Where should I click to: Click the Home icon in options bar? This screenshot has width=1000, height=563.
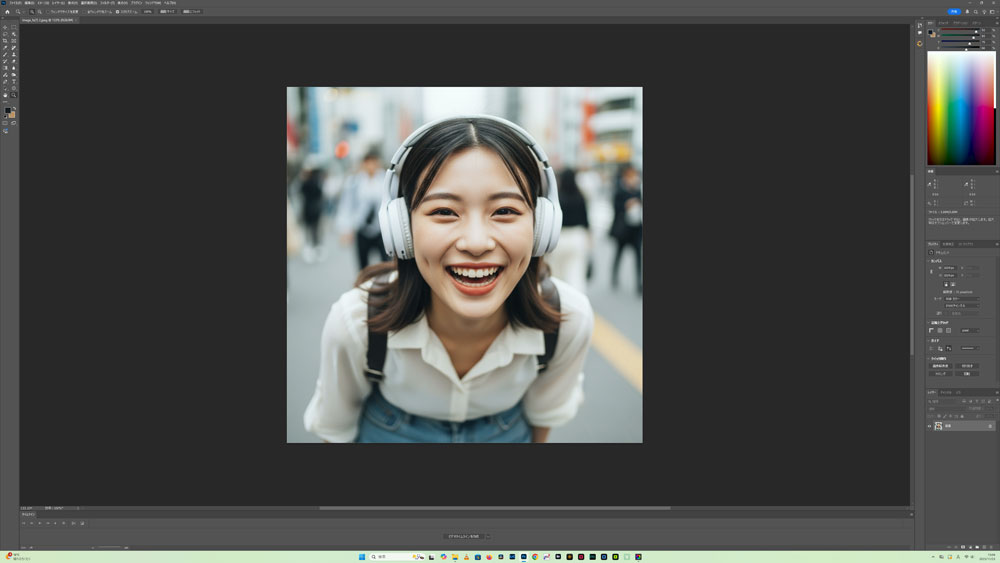coord(7,12)
